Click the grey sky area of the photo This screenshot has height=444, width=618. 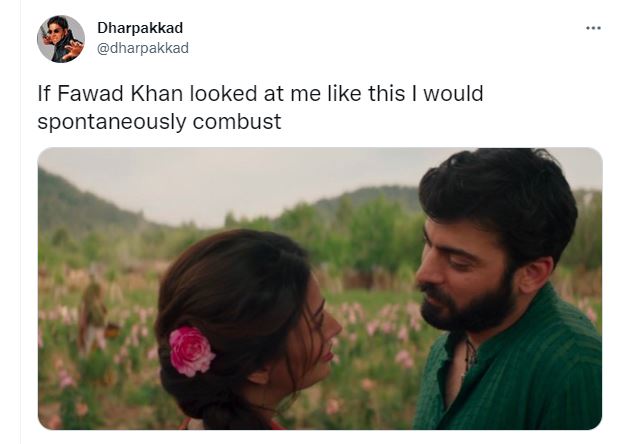coord(236,181)
